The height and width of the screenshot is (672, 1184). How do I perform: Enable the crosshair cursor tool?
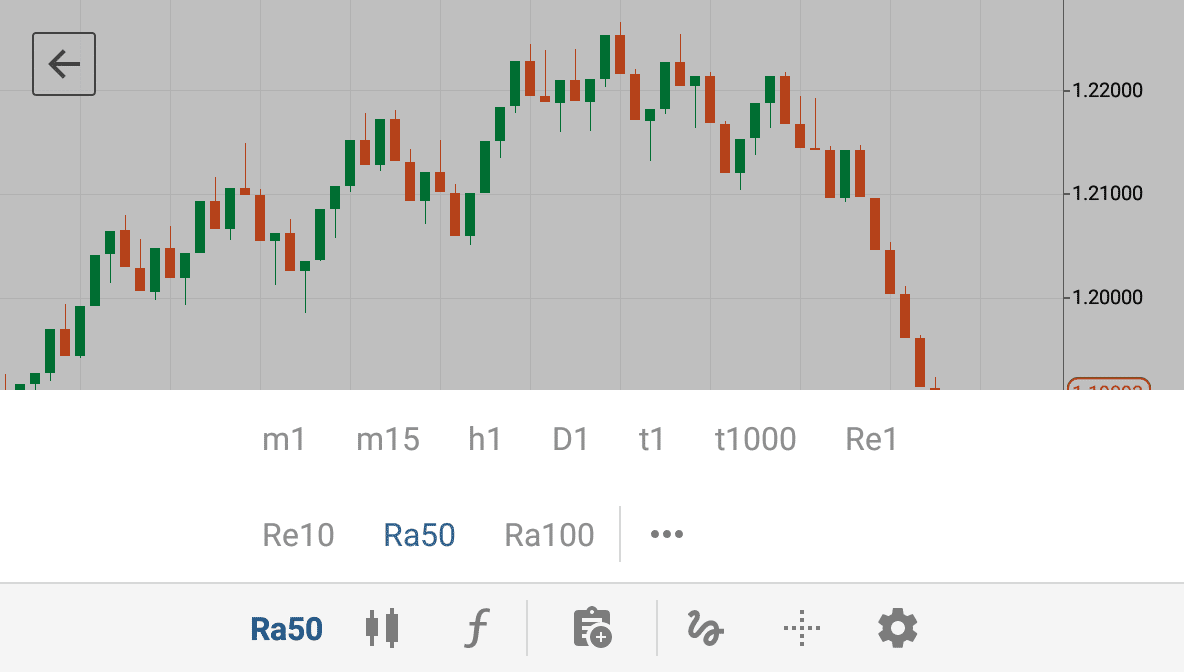(802, 628)
